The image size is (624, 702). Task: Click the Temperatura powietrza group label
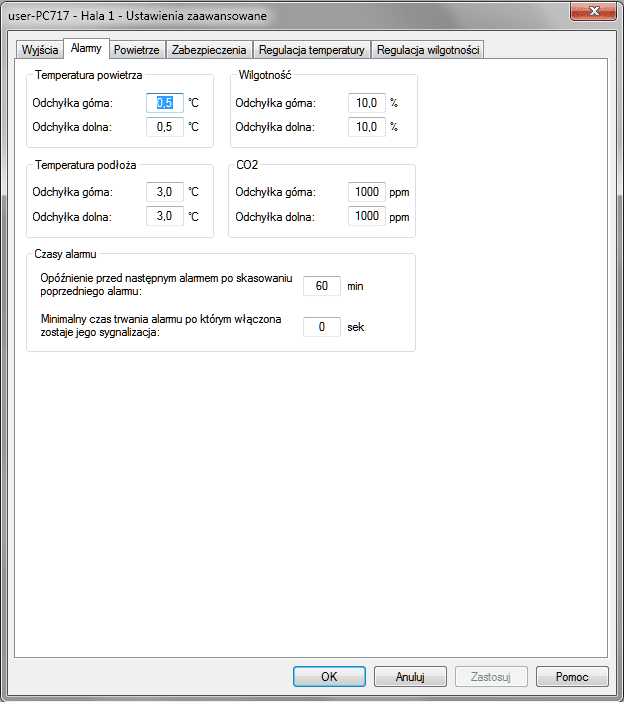tap(89, 75)
